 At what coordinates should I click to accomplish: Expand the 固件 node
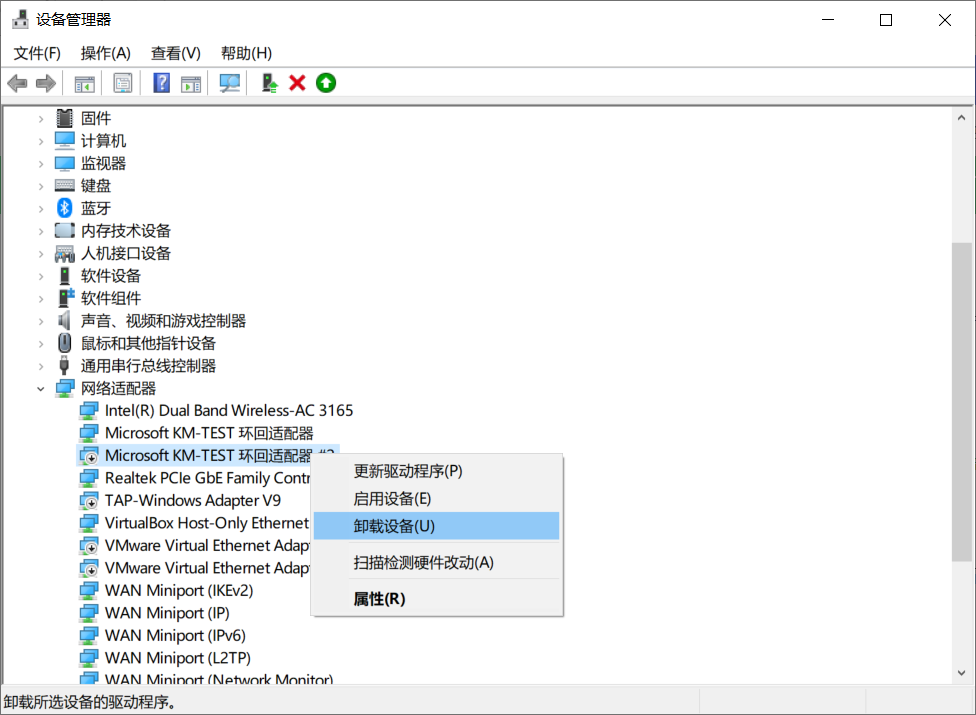(41, 118)
